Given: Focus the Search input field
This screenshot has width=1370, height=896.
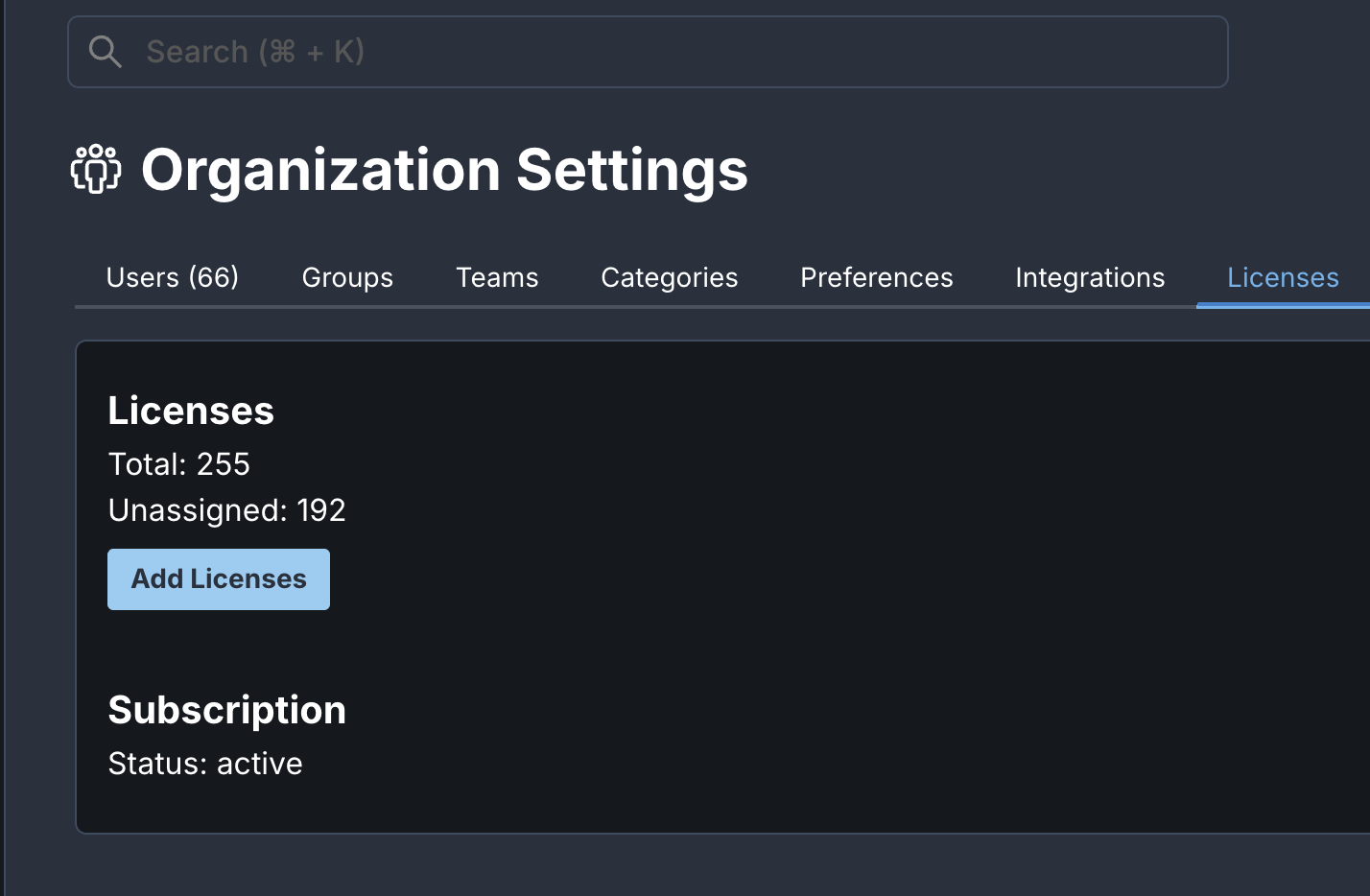Looking at the screenshot, I should tap(672, 52).
